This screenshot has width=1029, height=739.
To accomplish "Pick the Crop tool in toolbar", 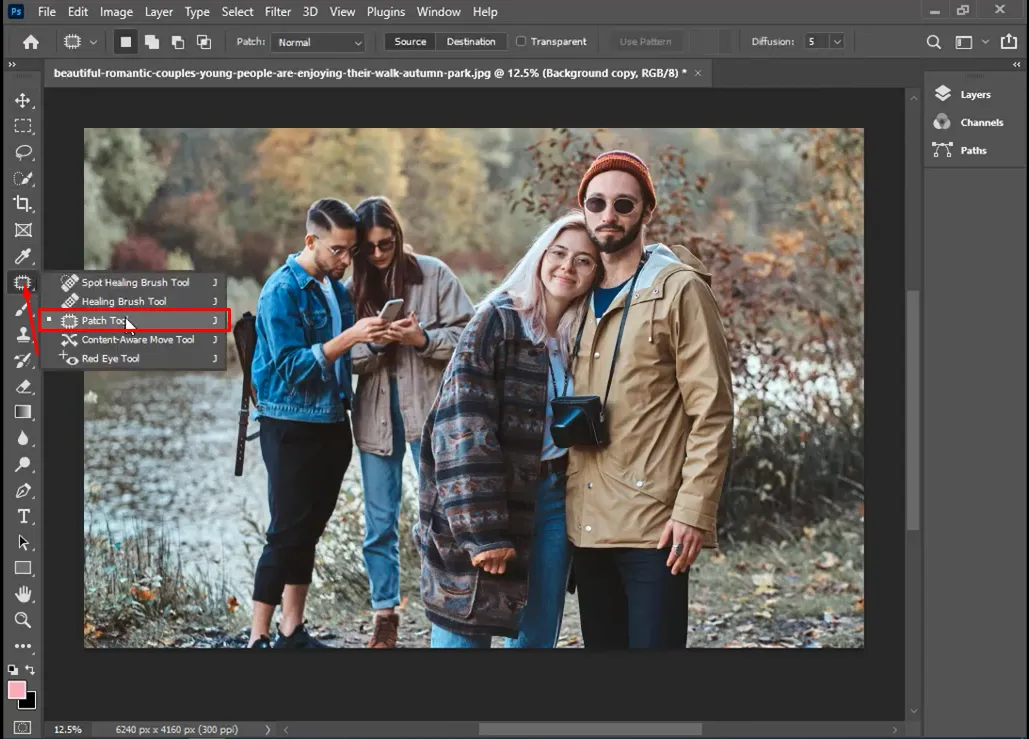I will click(x=22, y=204).
